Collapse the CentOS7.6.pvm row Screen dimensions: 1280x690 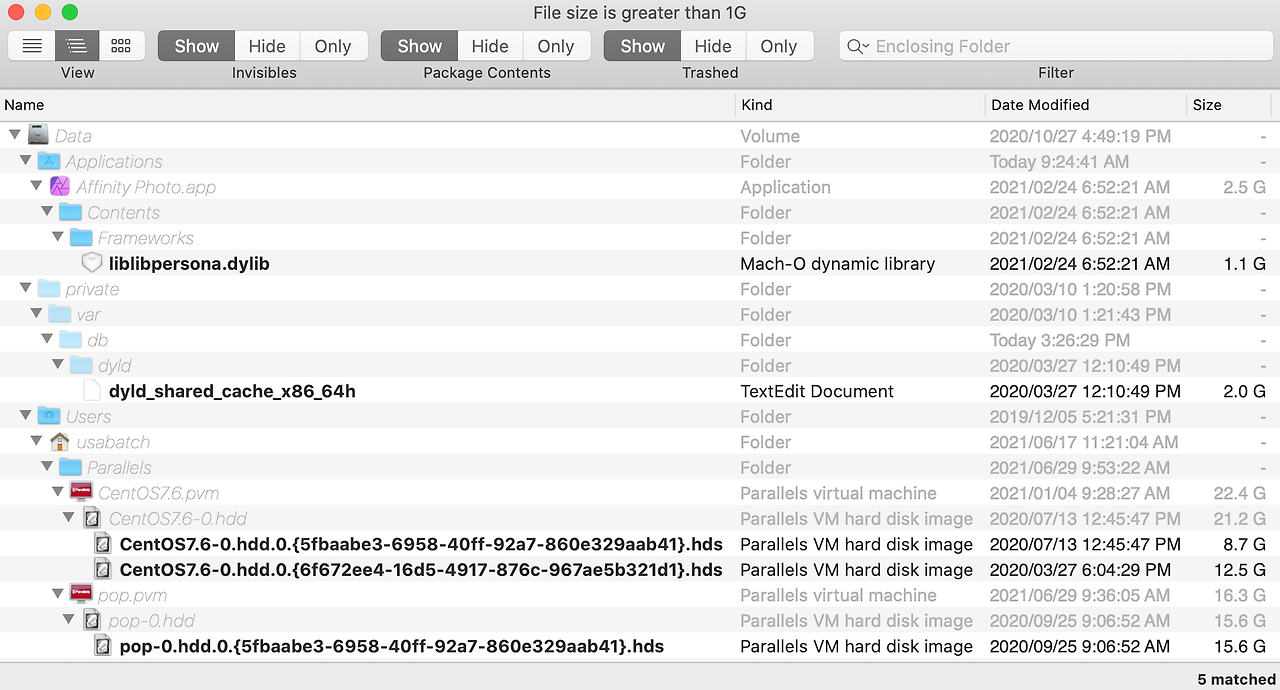coord(58,493)
